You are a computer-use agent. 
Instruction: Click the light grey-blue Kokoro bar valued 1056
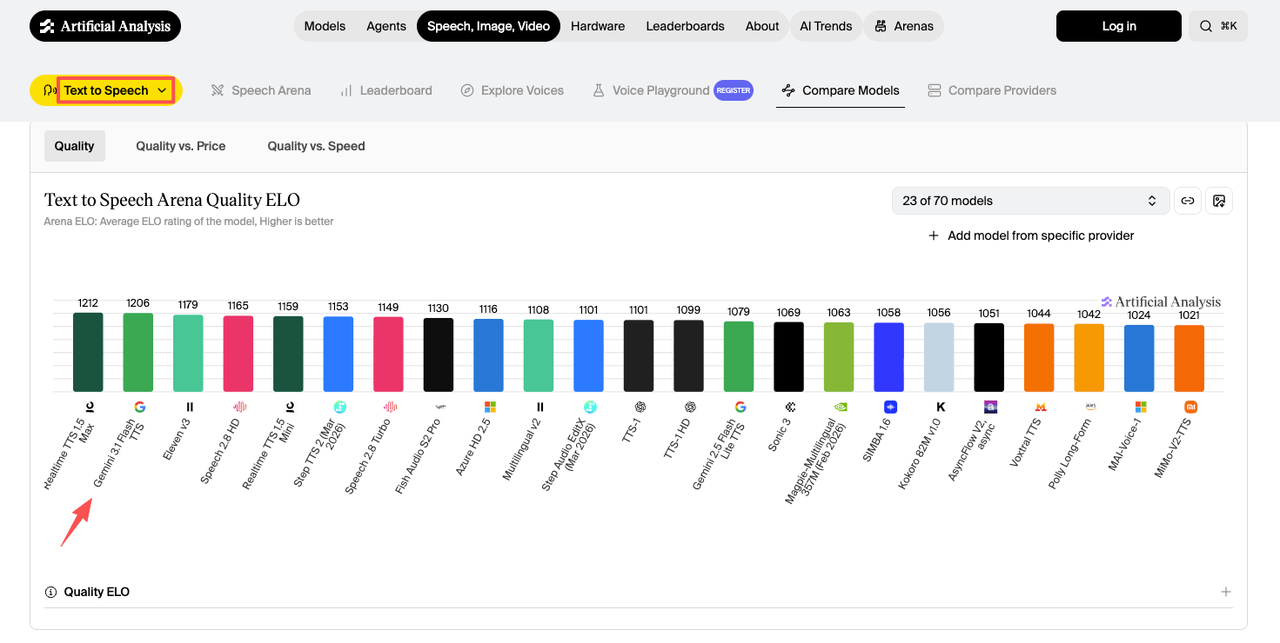point(939,357)
